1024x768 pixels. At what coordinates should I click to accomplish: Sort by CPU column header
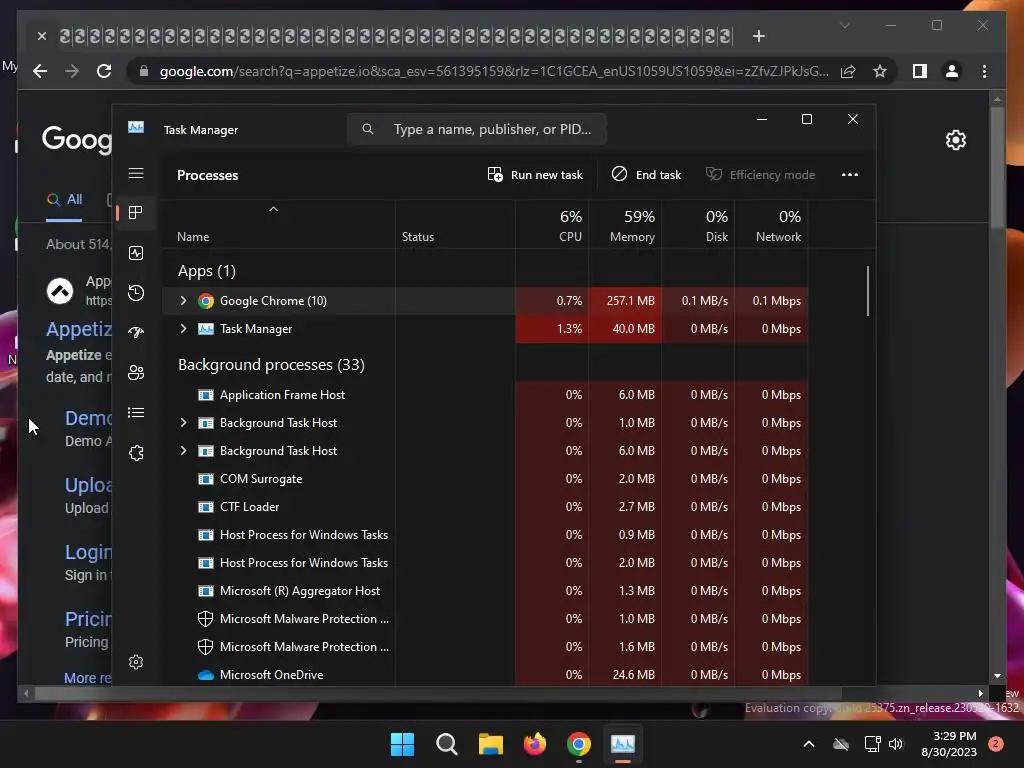pos(552,225)
